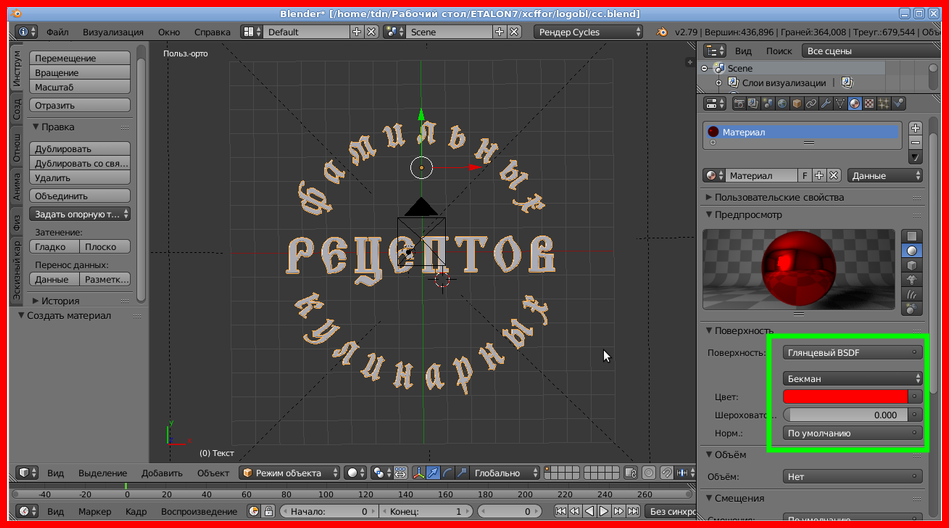Viewport: 949px width, 528px height.
Task: Select the Render camera properties icon
Action: coord(741,103)
